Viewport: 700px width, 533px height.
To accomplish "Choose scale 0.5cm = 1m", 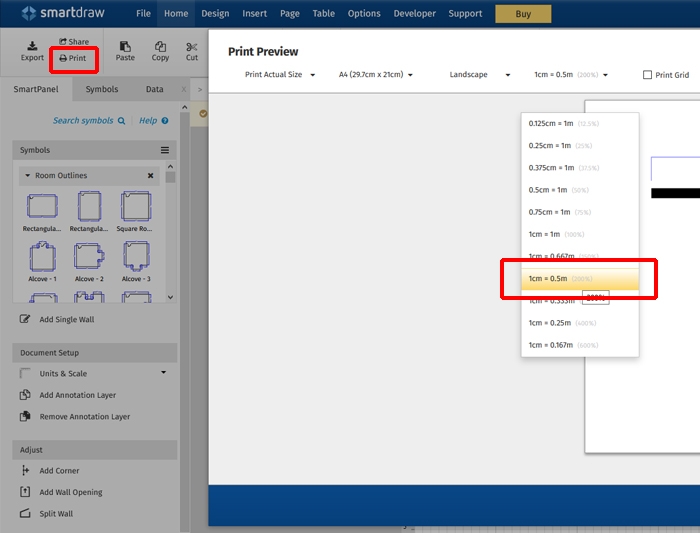I will (580, 190).
